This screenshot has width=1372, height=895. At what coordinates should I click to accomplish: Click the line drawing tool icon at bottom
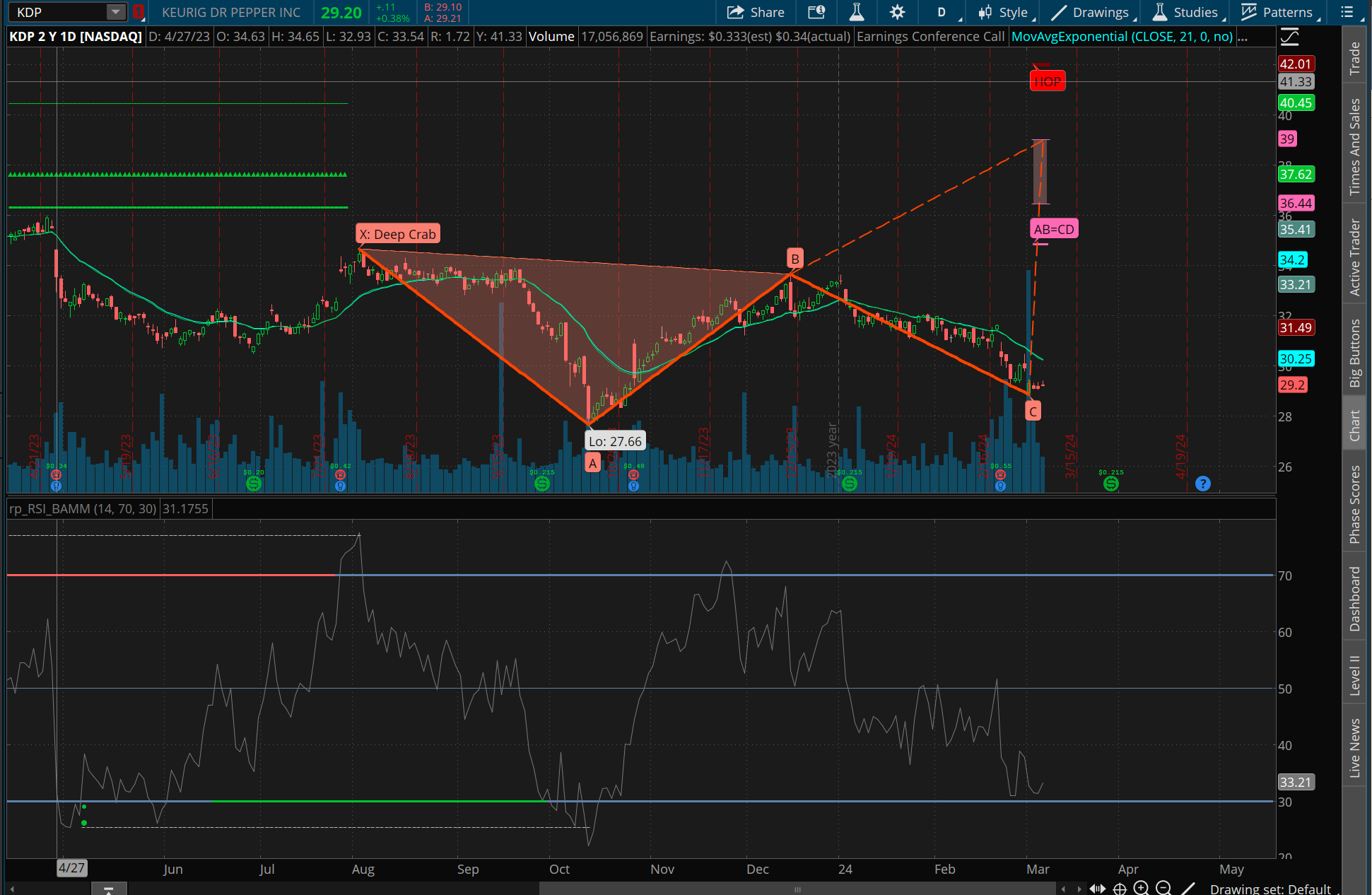click(x=1188, y=889)
